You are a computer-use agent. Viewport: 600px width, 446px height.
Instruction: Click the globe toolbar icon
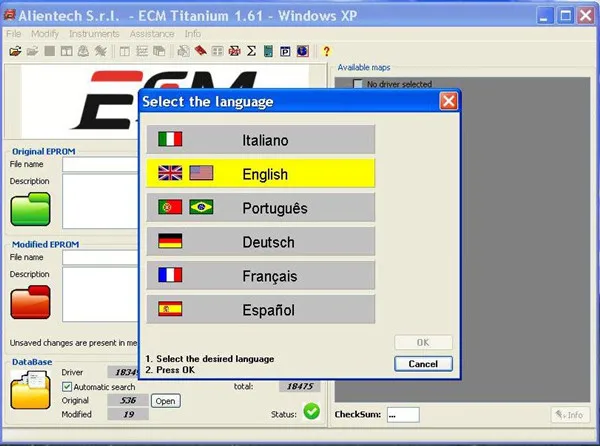coord(302,51)
